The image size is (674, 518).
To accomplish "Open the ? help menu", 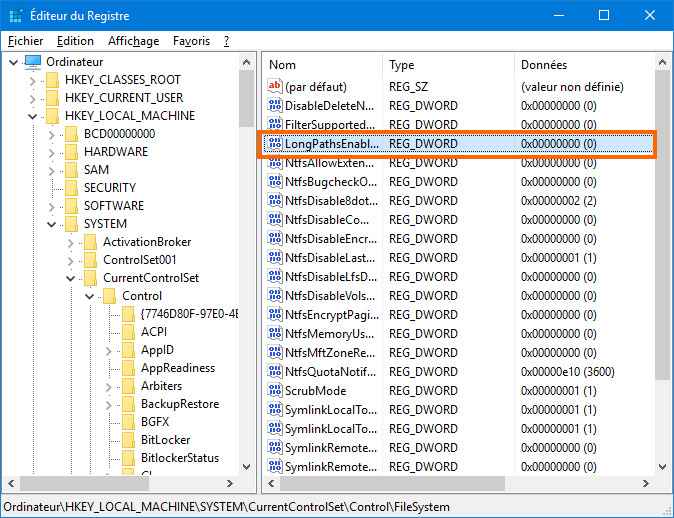I will (227, 41).
